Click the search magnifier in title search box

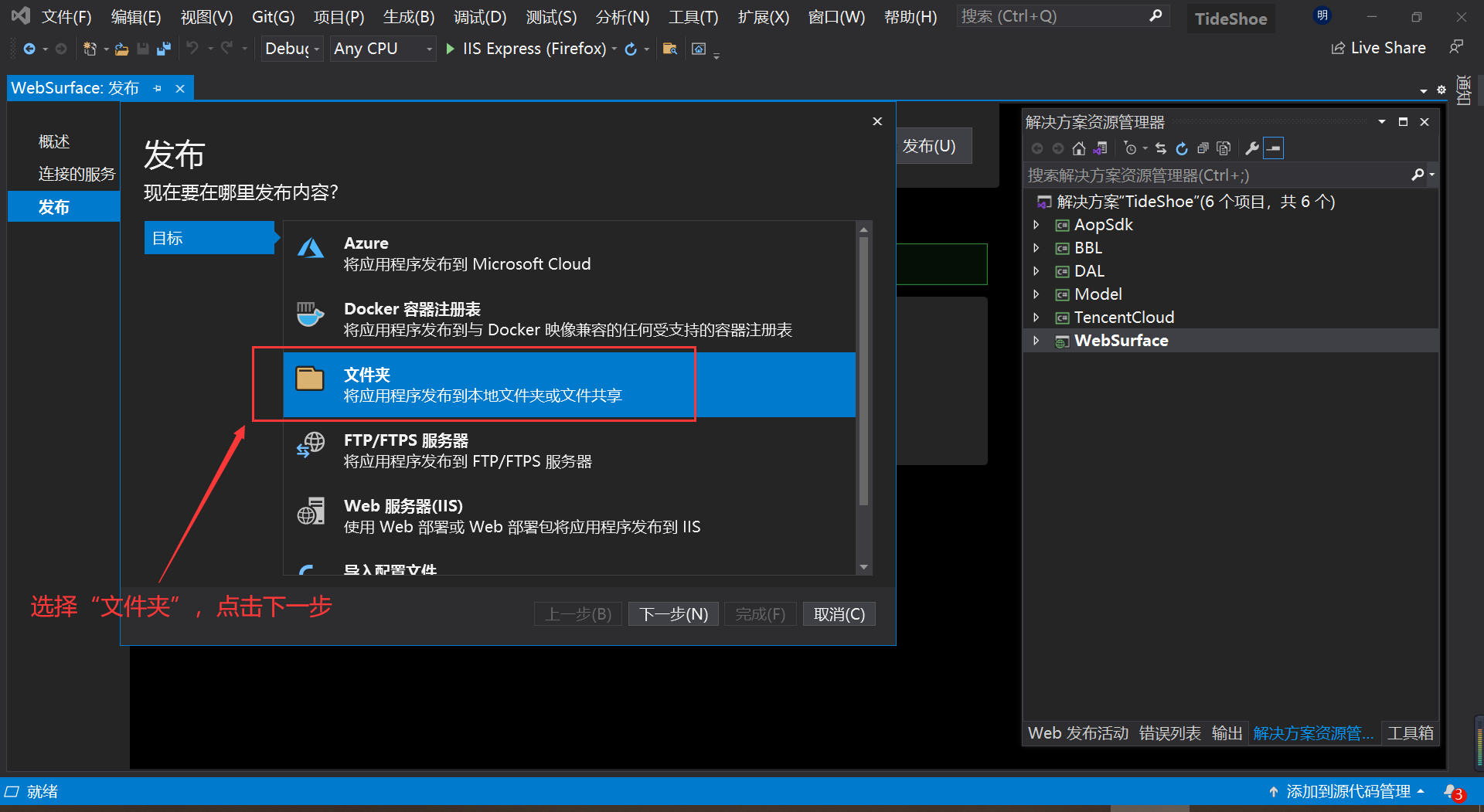click(x=1156, y=15)
